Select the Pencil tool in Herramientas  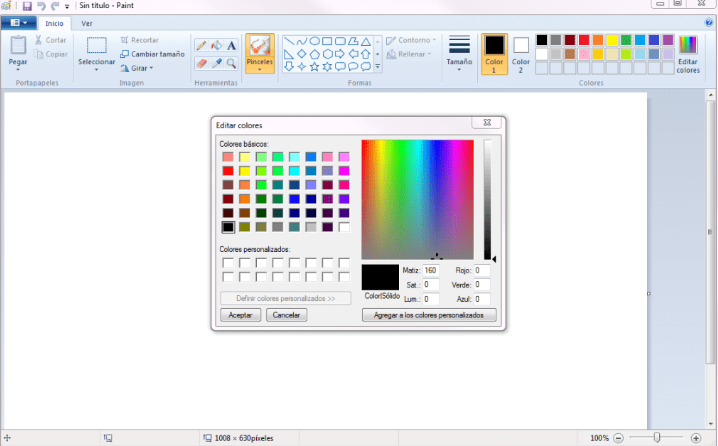point(201,45)
